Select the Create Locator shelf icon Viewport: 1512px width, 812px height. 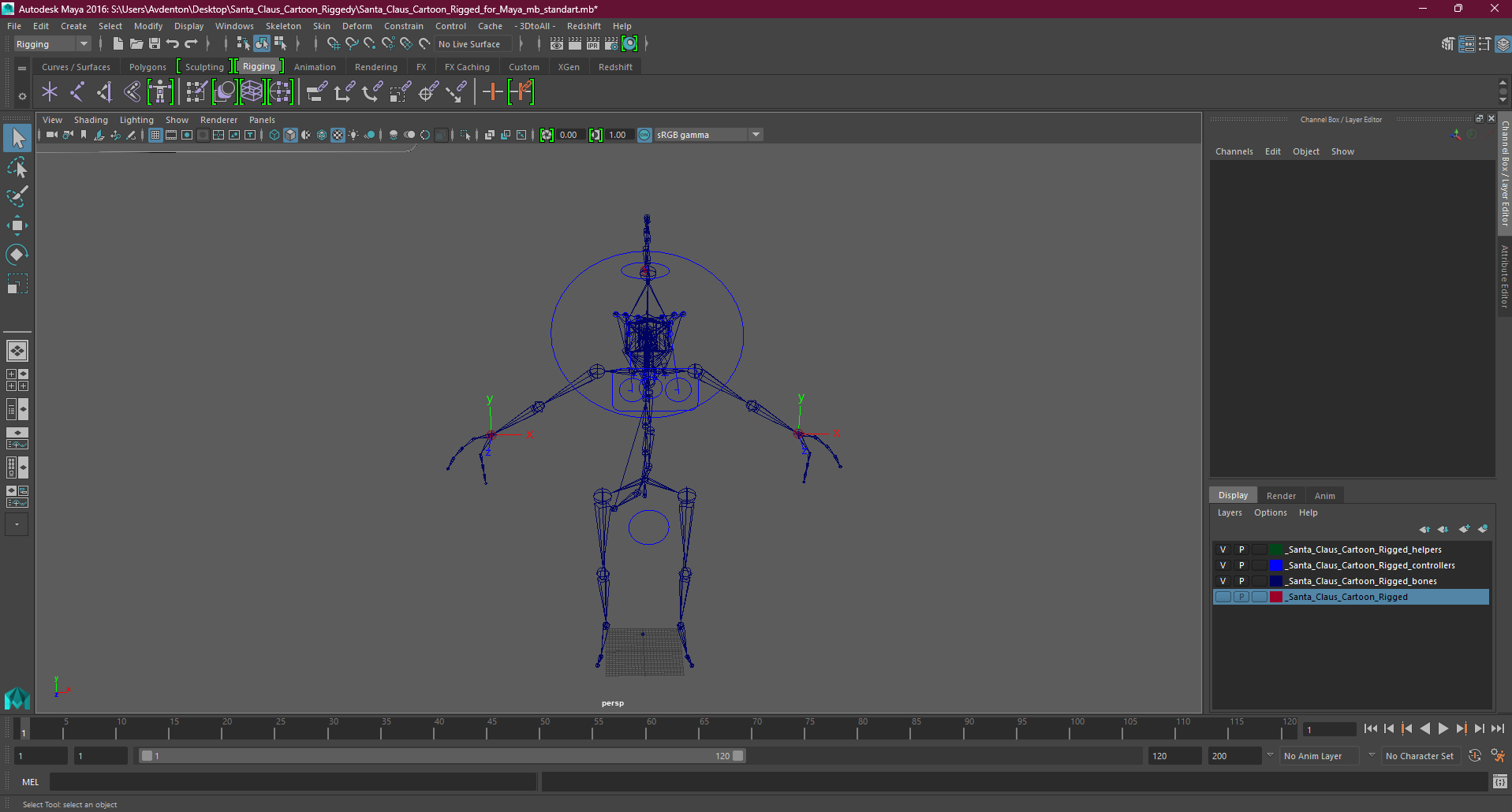pyautogui.click(x=50, y=92)
